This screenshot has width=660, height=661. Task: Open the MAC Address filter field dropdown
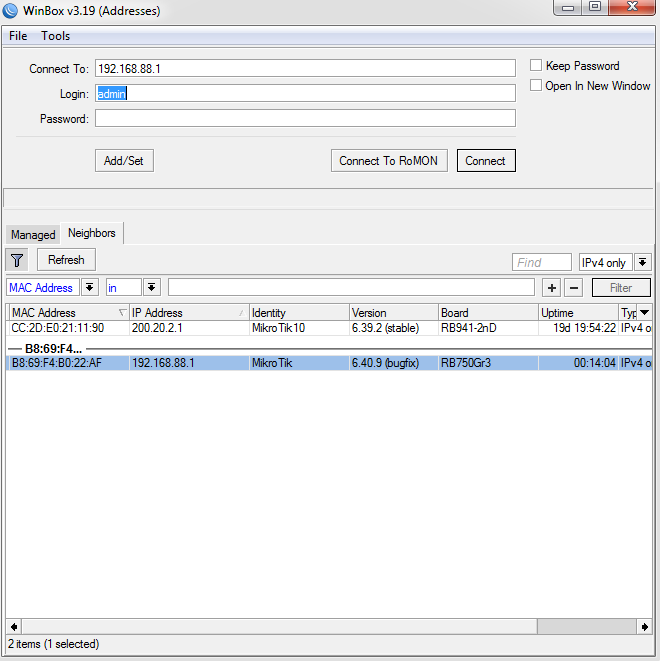[89, 288]
